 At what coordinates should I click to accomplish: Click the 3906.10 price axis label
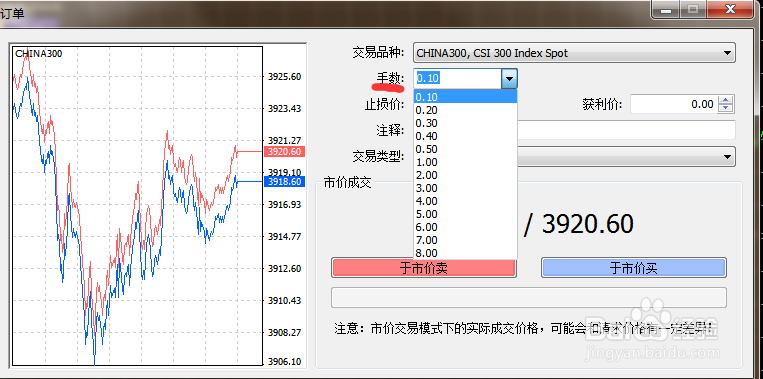[284, 361]
